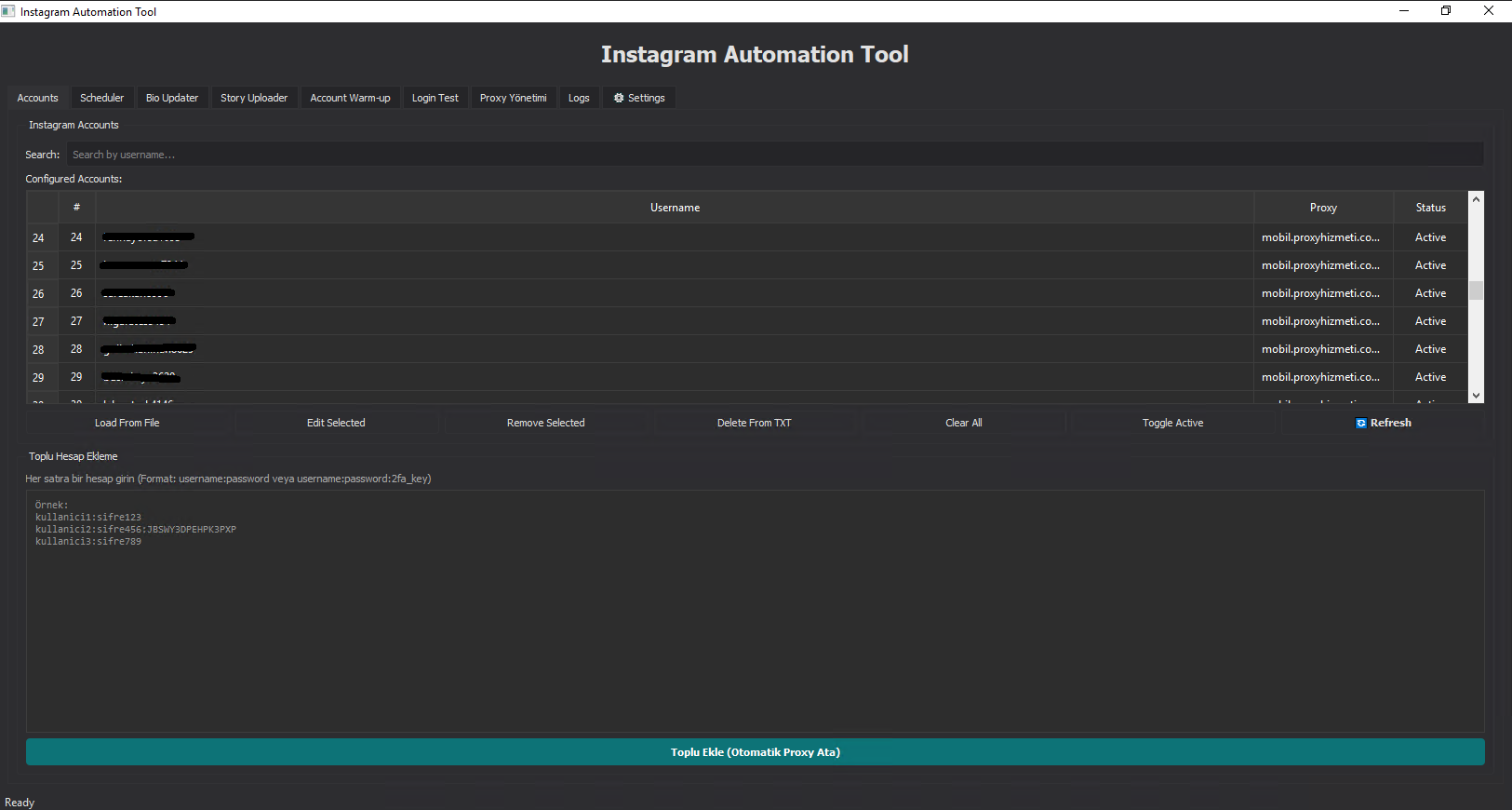
Task: Click the accounts table scrollbar down arrow
Action: tap(1476, 396)
